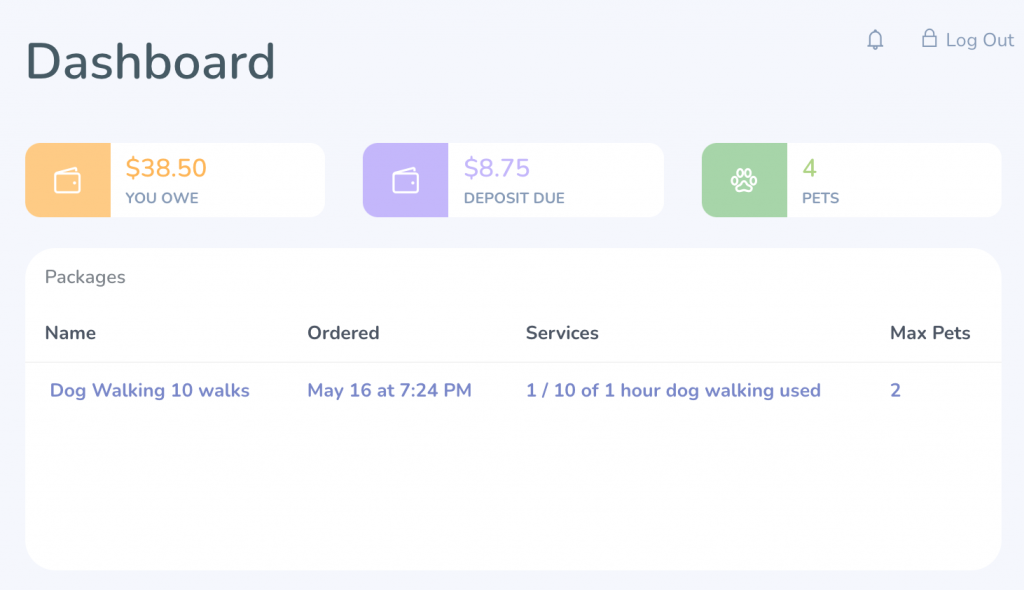The width and height of the screenshot is (1024, 590).
Task: Click the May 16 at 7:24 PM order date
Action: click(x=389, y=390)
